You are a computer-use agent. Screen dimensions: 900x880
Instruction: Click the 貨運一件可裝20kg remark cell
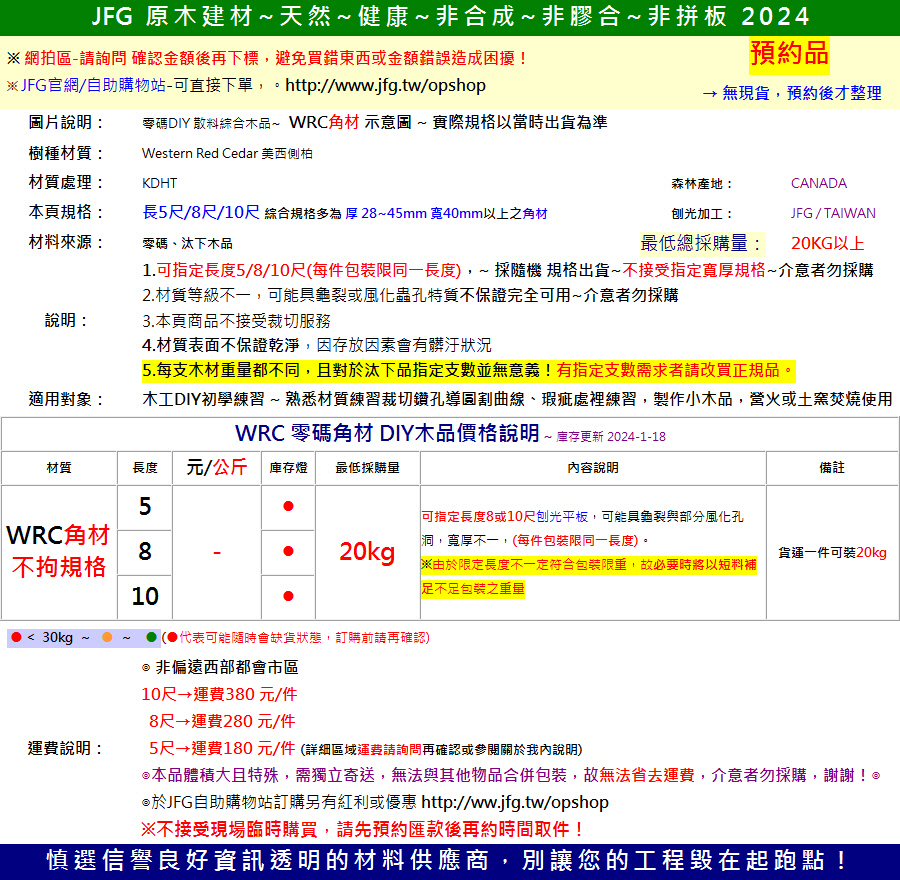(832, 553)
